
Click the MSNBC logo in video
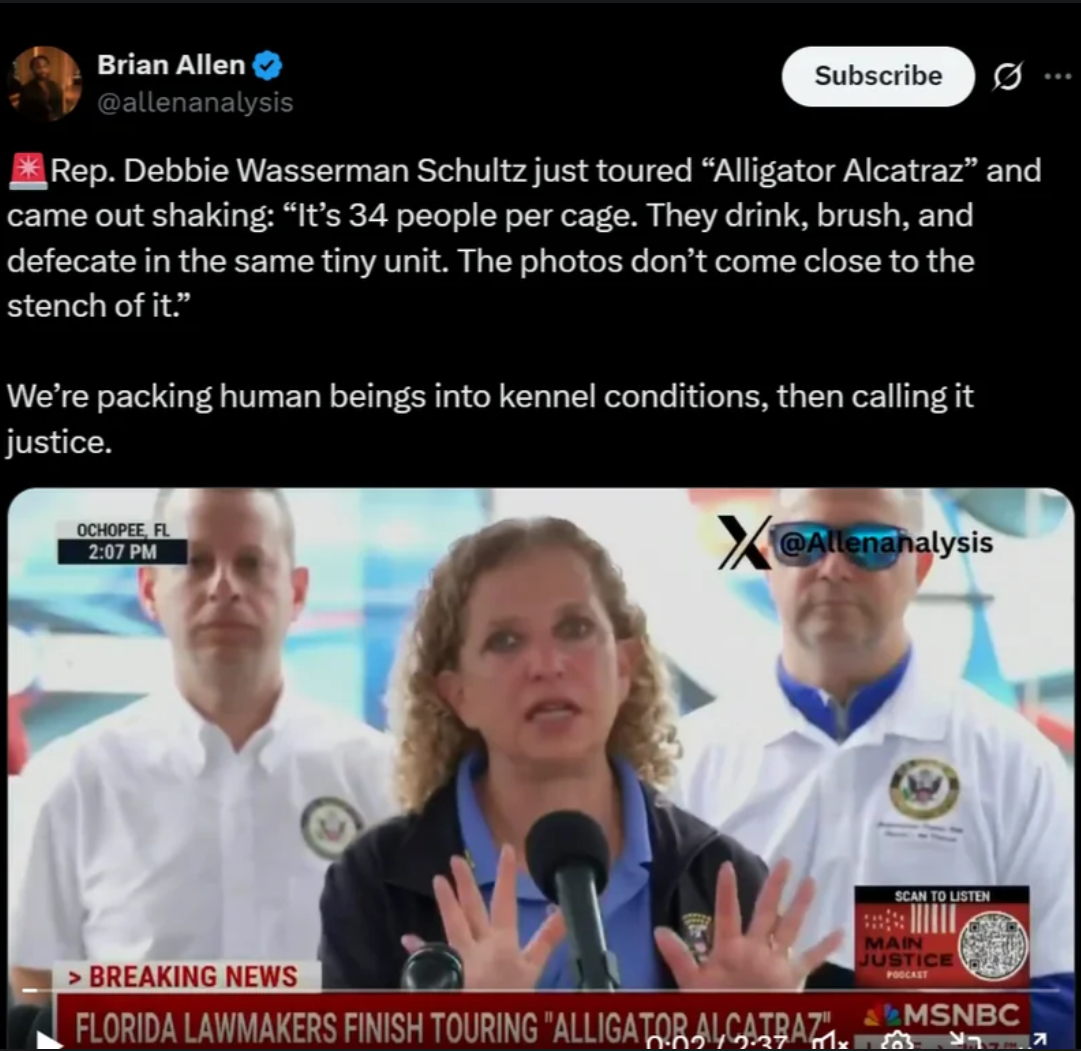tap(942, 1015)
